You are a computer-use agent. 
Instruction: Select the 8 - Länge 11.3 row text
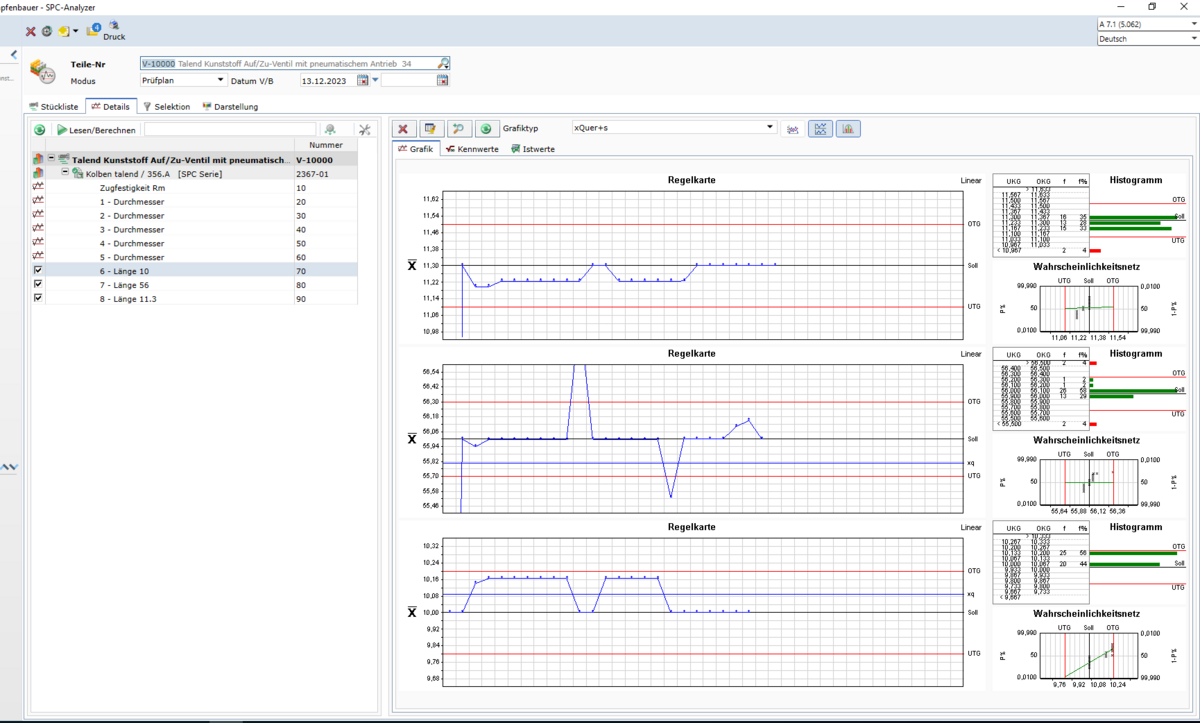click(x=128, y=299)
